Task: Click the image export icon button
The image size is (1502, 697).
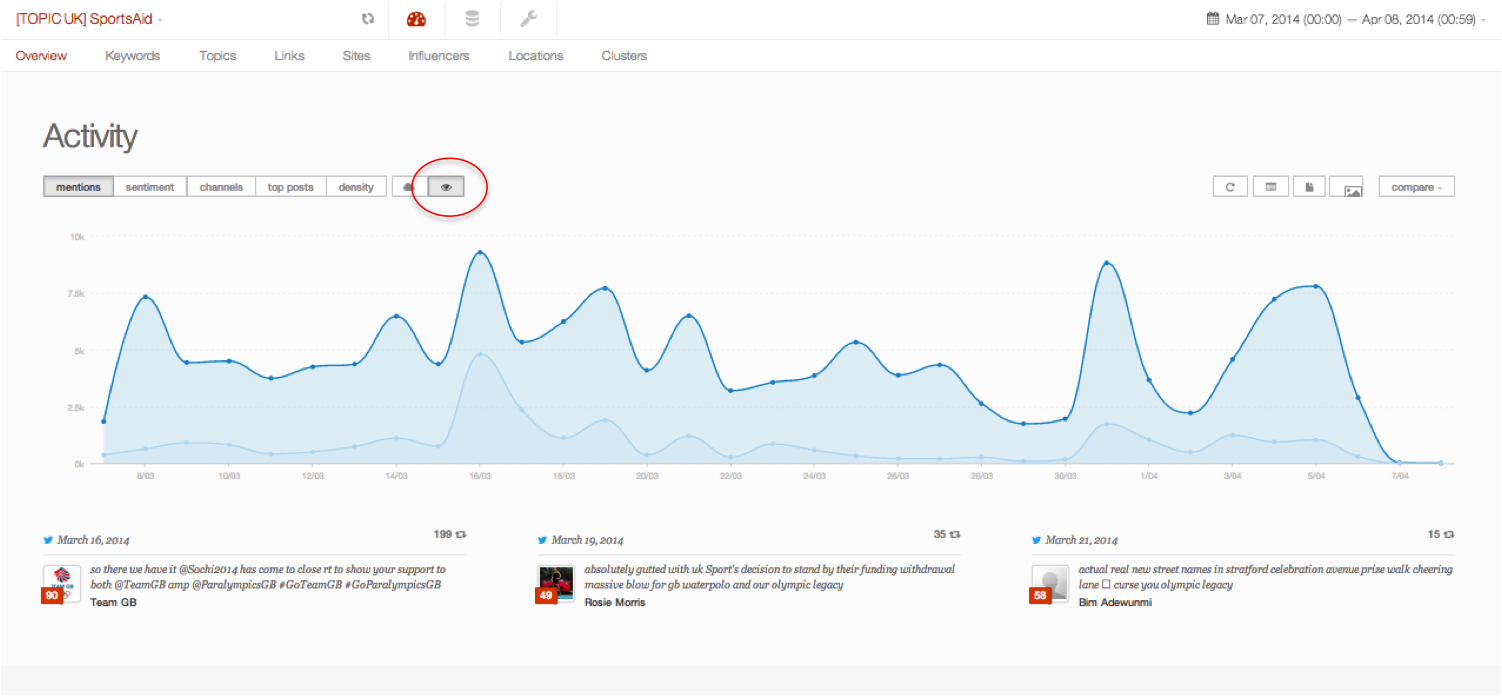Action: click(1352, 188)
